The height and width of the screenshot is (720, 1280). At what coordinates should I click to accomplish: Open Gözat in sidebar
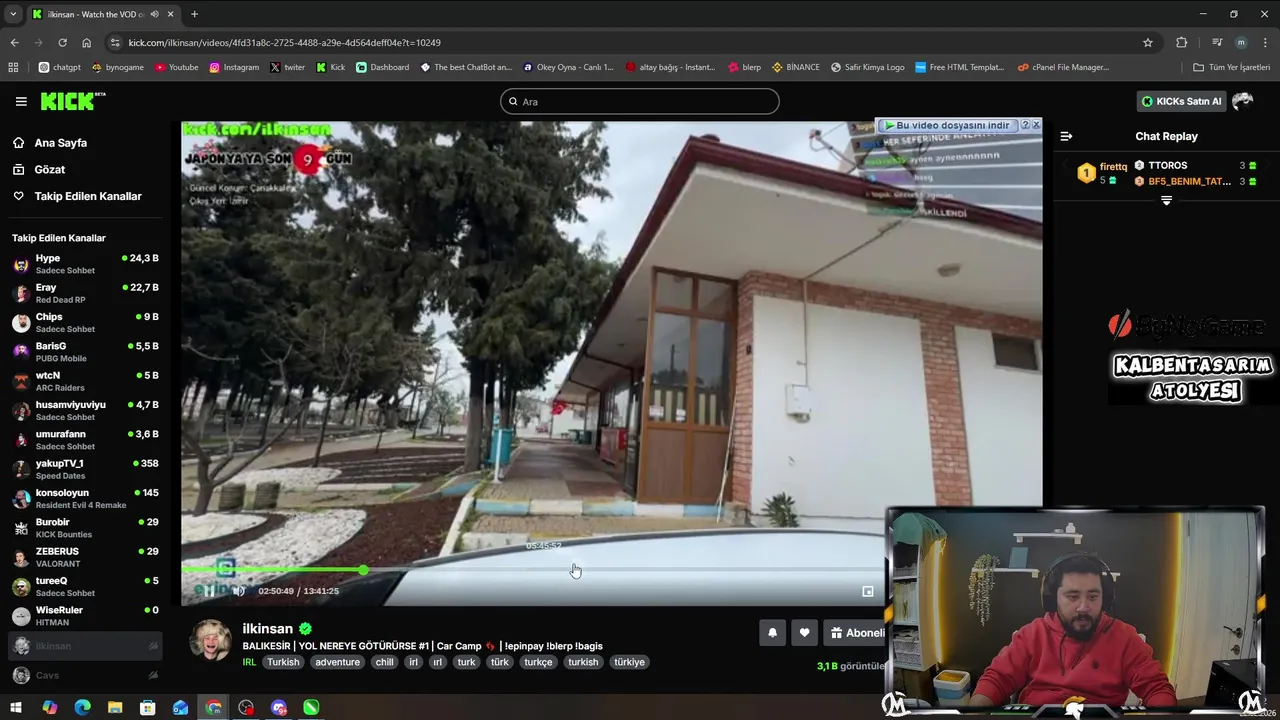pos(49,170)
